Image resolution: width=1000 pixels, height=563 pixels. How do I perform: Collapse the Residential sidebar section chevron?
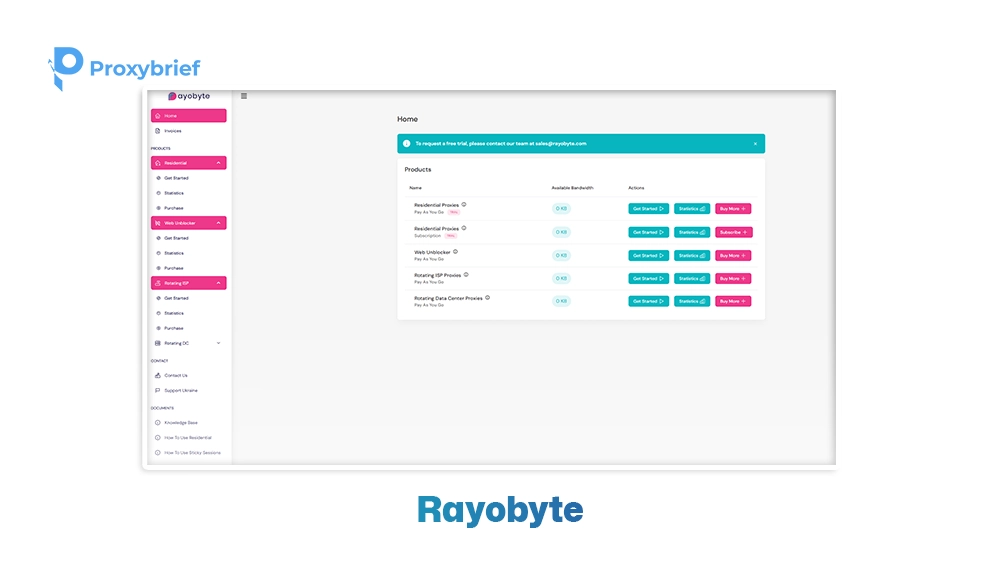(x=218, y=163)
